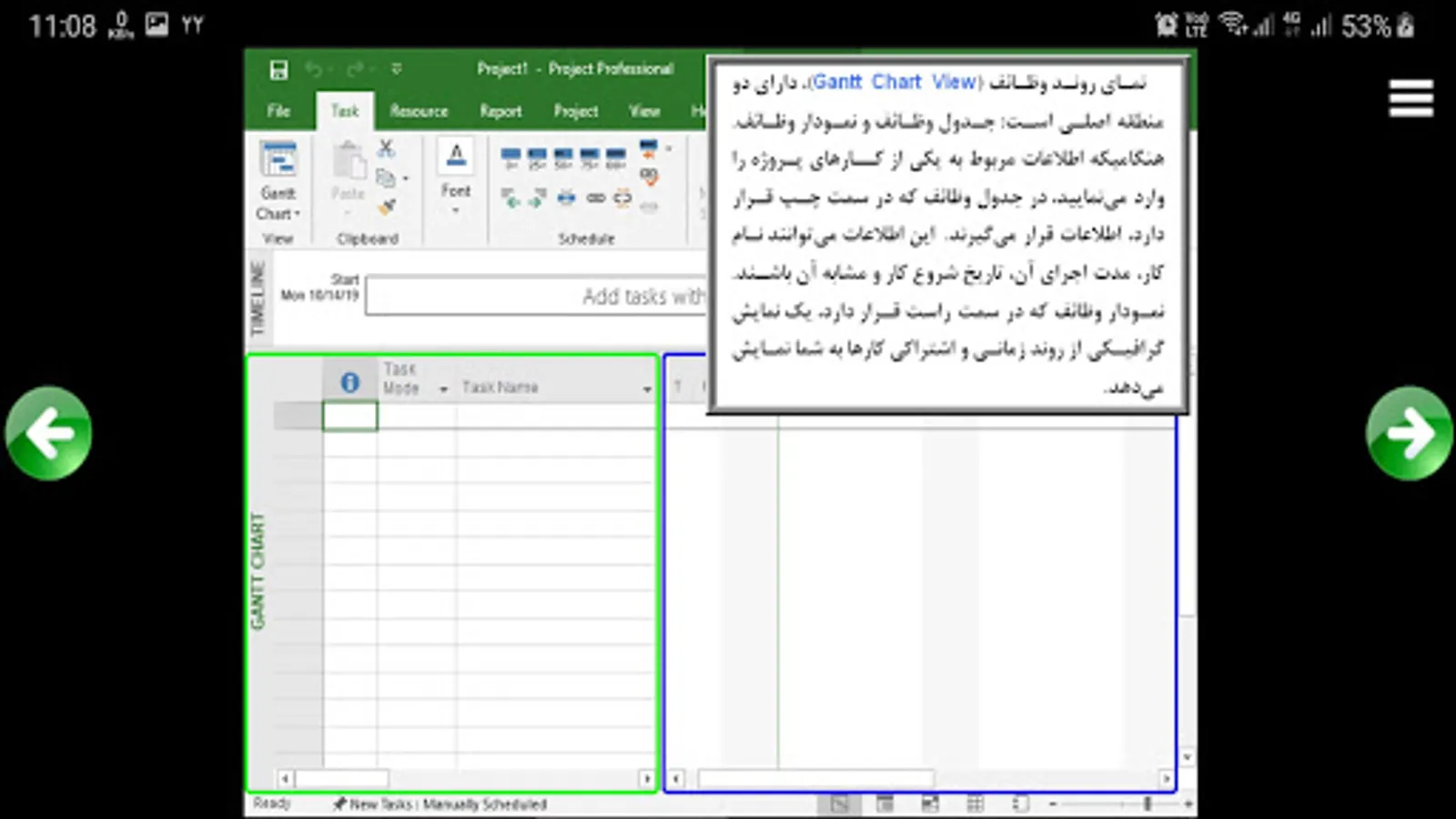
Task: Click the Unlink Tasks icon
Action: pos(622,197)
